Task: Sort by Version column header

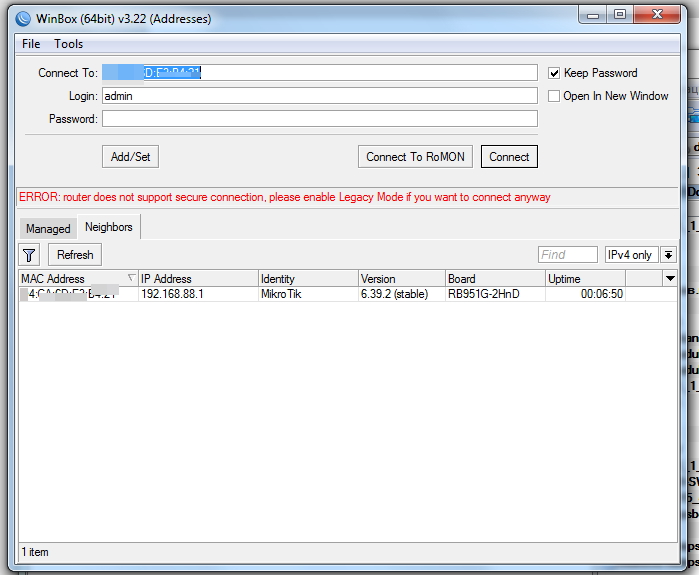Action: (402, 279)
